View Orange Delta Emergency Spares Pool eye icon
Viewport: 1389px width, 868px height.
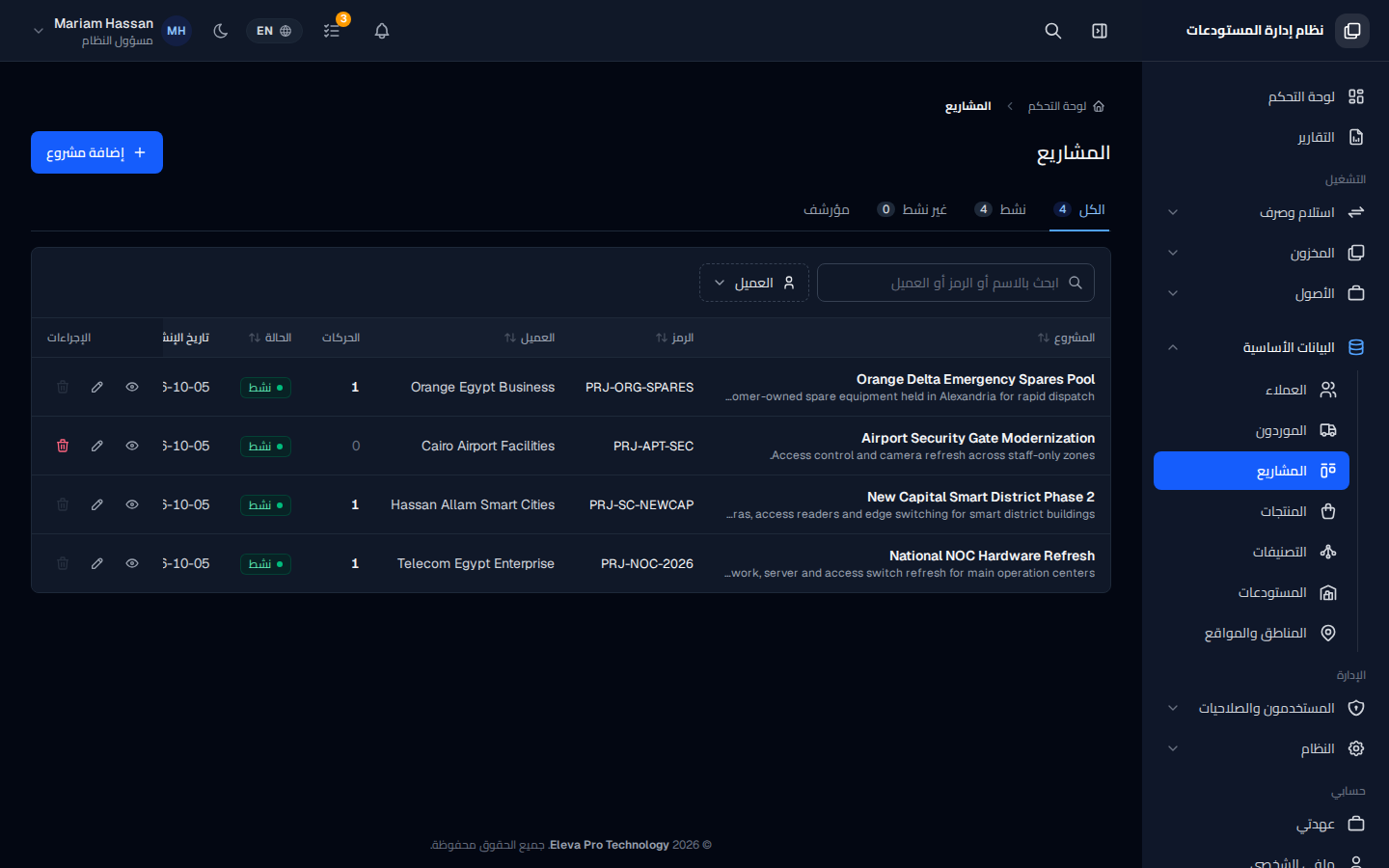coord(132,387)
